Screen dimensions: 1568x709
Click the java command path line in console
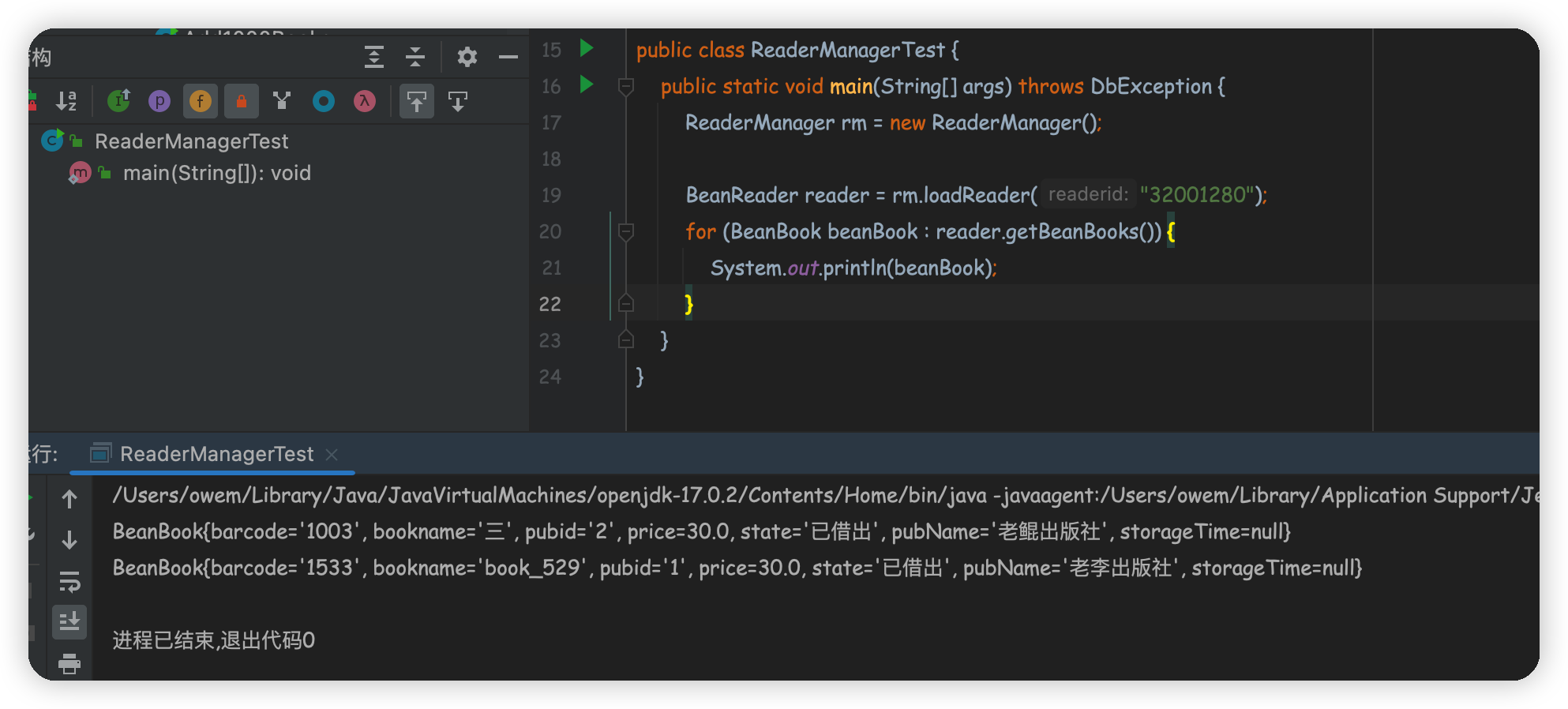(826, 495)
